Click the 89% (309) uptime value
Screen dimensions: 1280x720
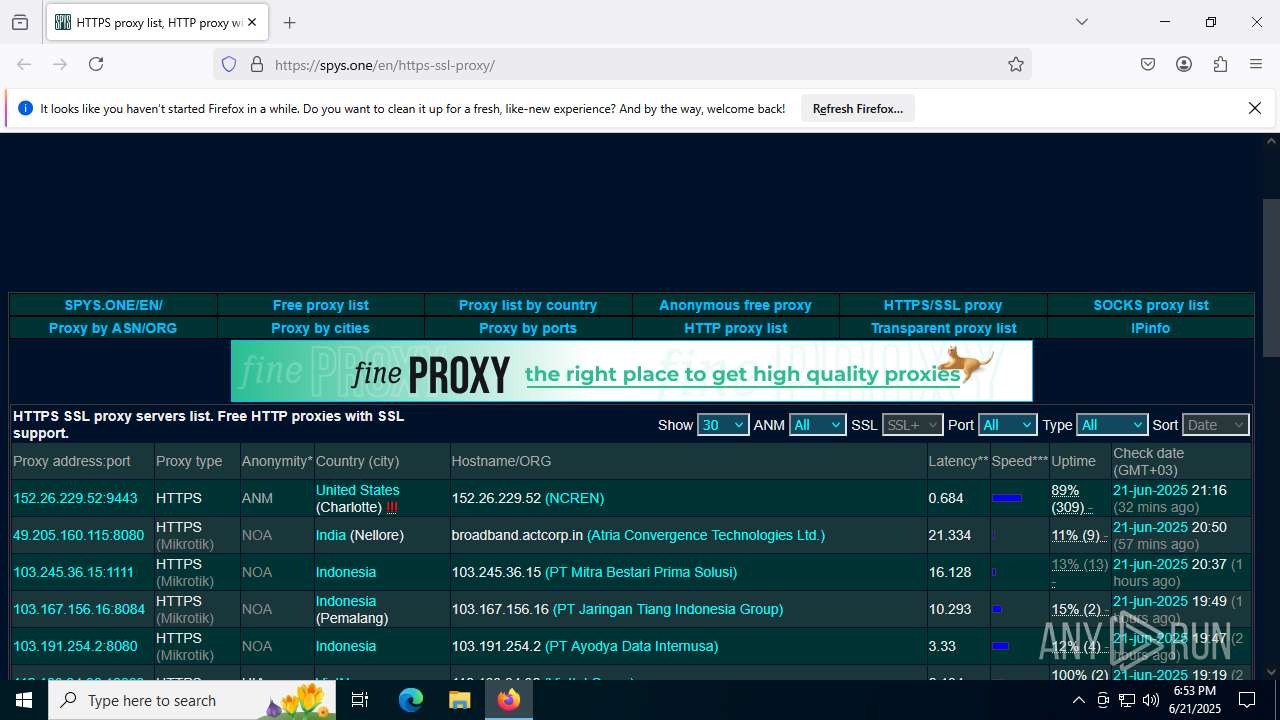(1071, 498)
